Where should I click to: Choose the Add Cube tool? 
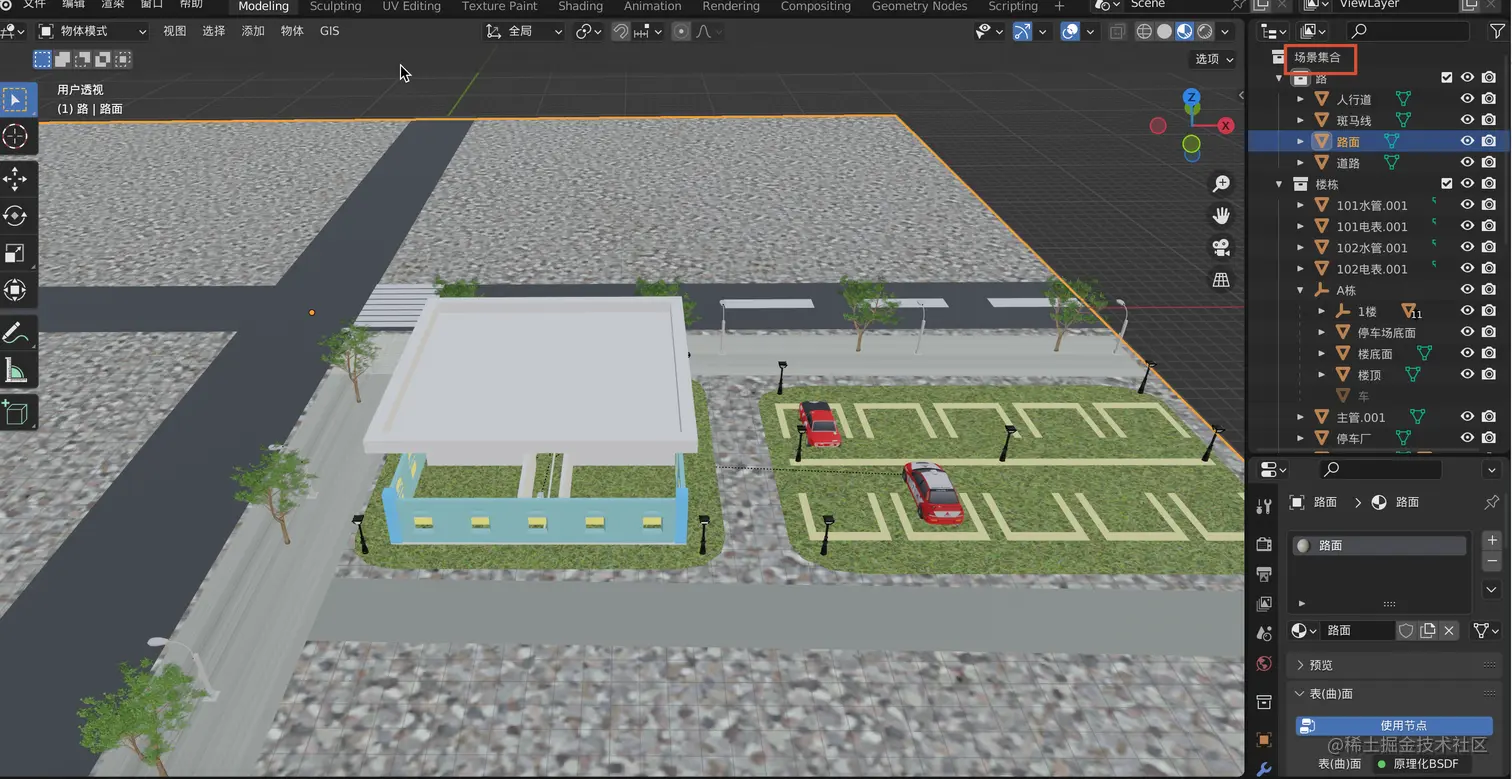tap(16, 412)
